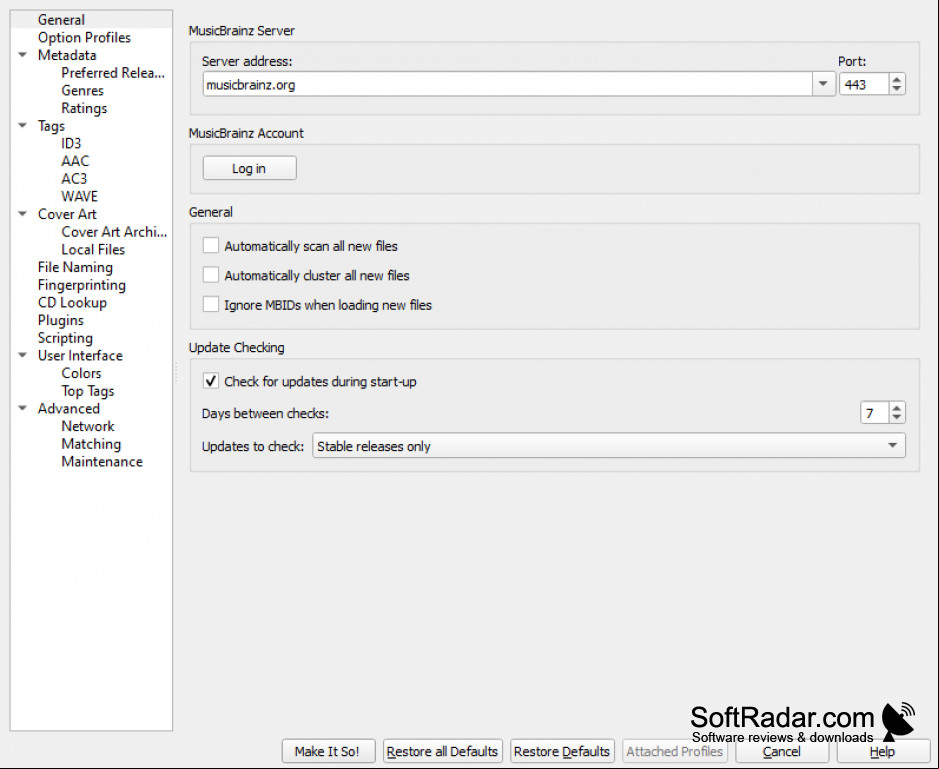Increase the Port number with up arrow
939x769 pixels.
point(896,79)
